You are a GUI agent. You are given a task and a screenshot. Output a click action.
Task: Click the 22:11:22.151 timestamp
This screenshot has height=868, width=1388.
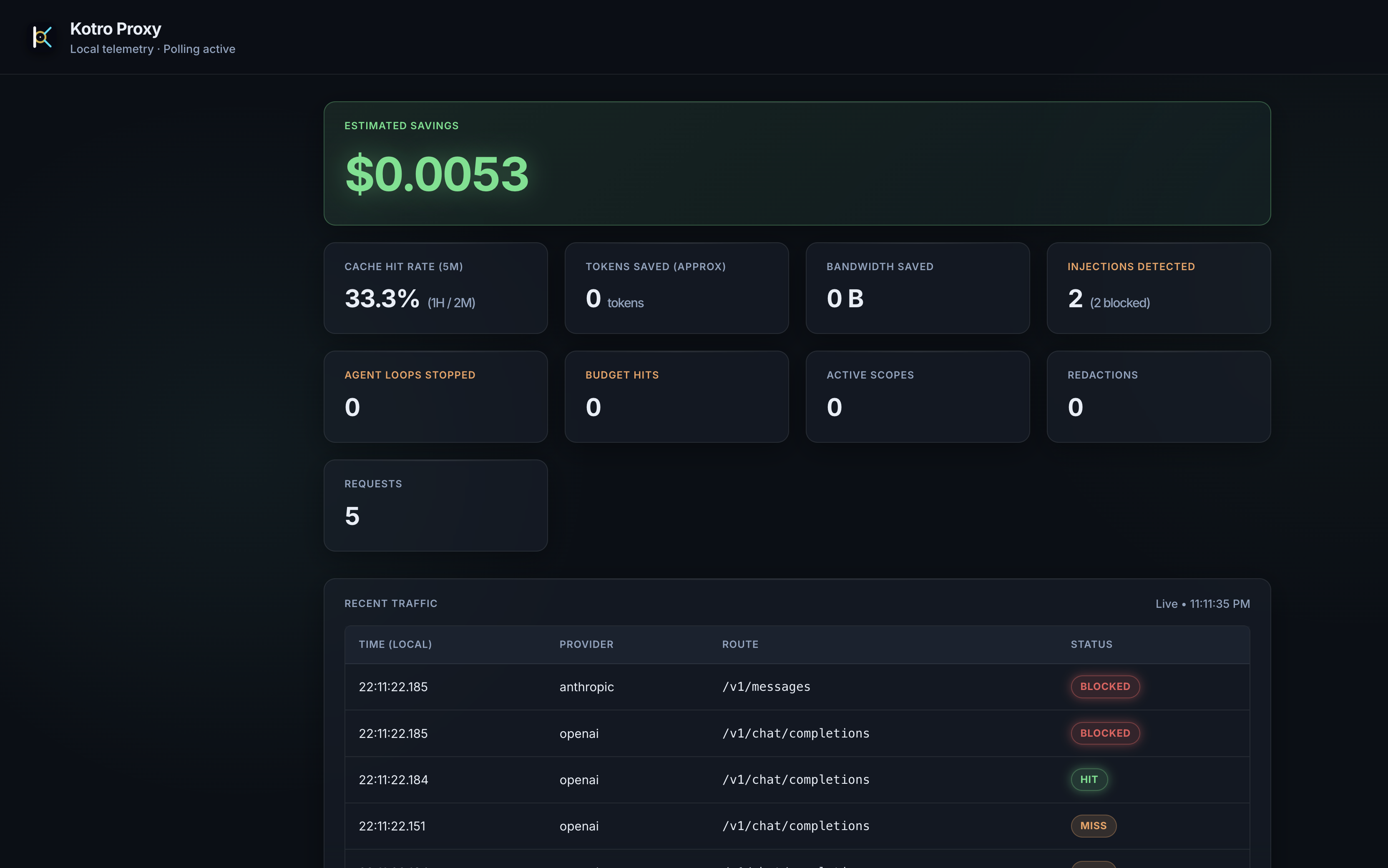tap(392, 827)
